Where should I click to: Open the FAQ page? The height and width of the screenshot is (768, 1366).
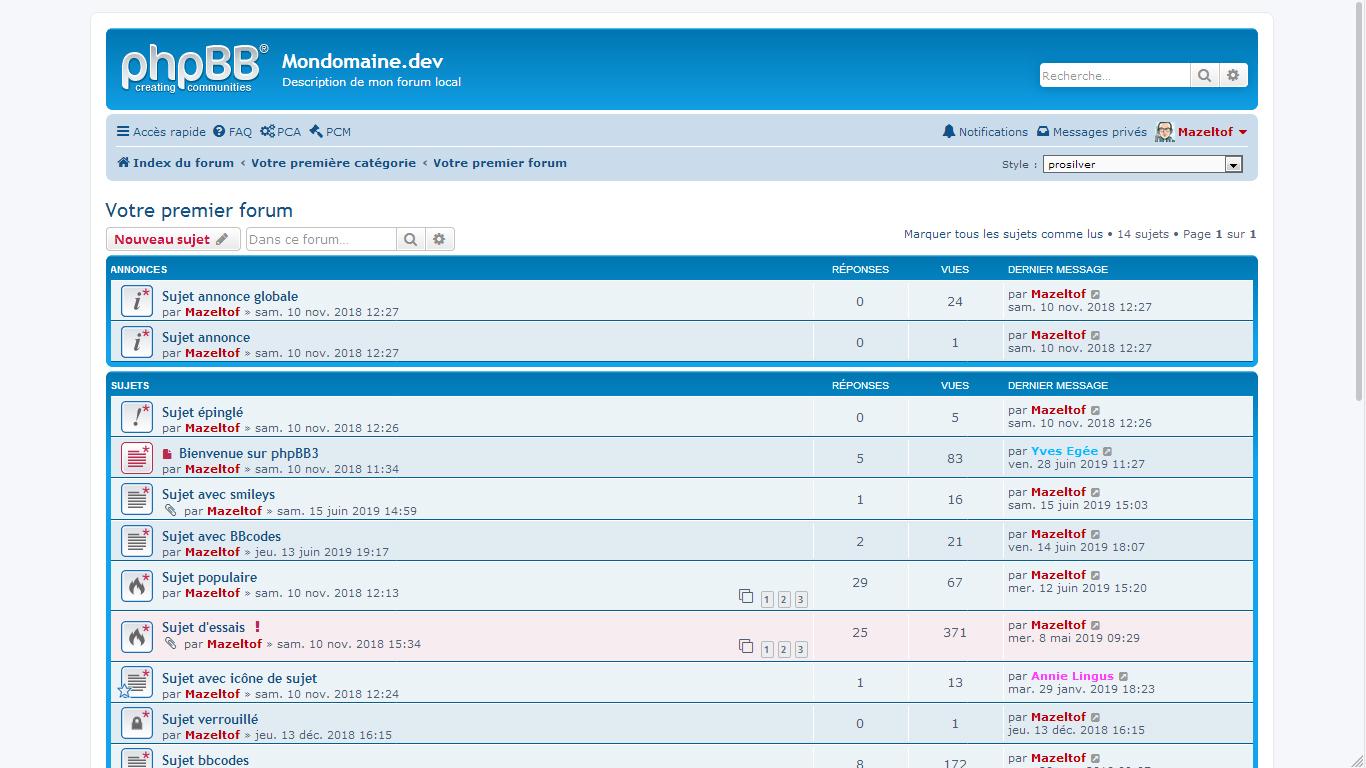[232, 132]
